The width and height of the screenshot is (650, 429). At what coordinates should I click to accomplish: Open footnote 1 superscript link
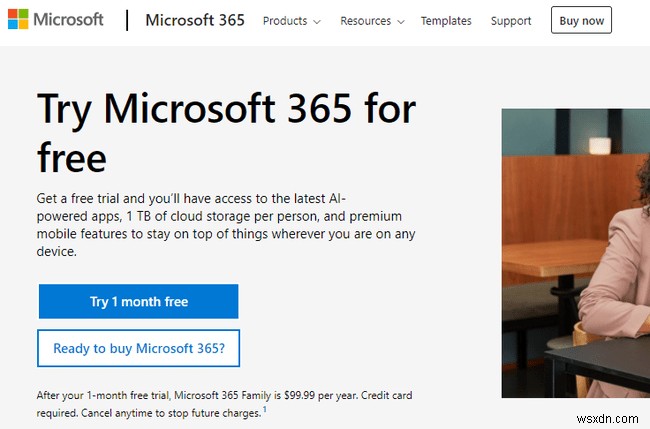click(265, 409)
